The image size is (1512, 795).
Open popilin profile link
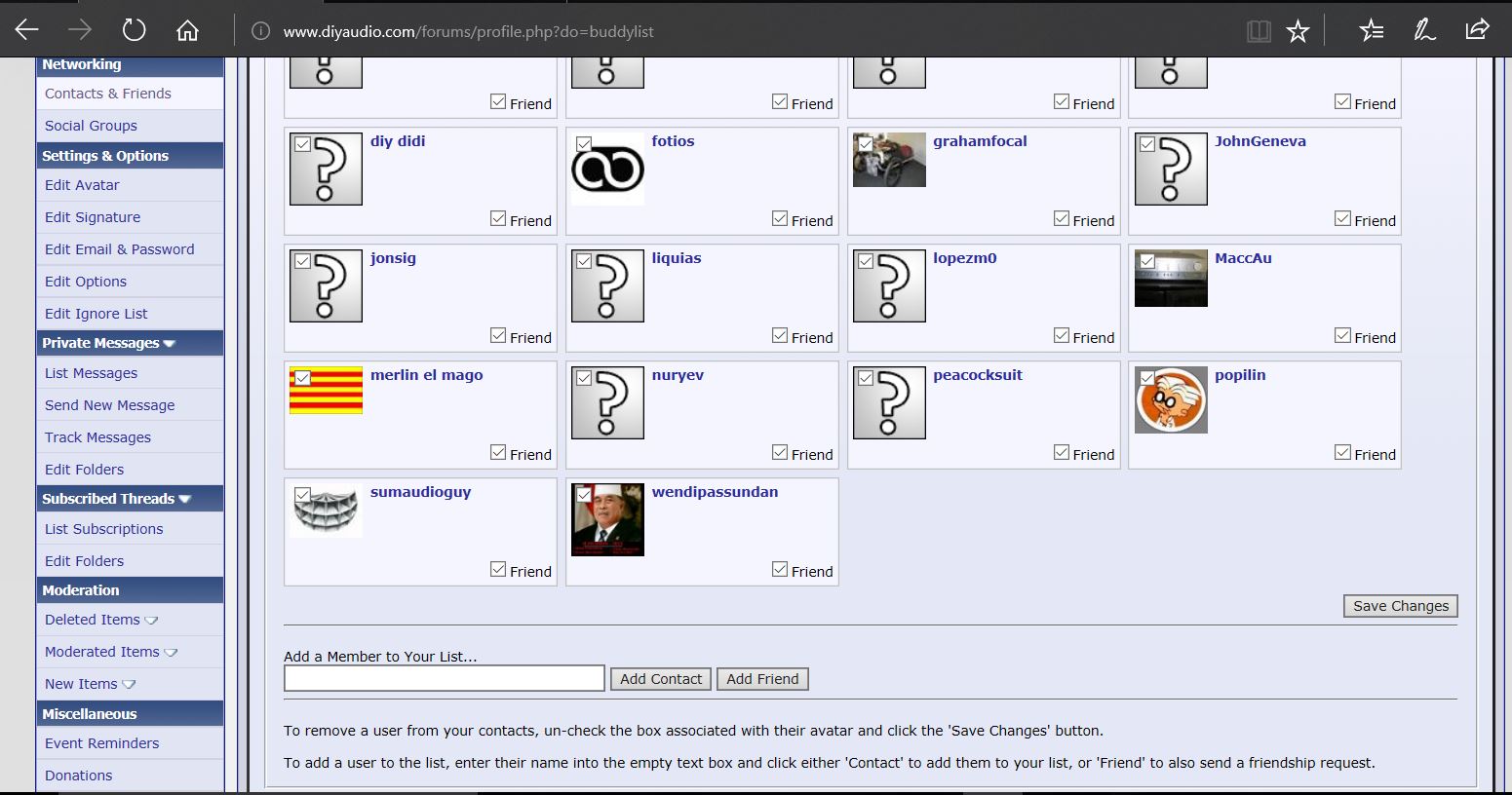[x=1240, y=375]
